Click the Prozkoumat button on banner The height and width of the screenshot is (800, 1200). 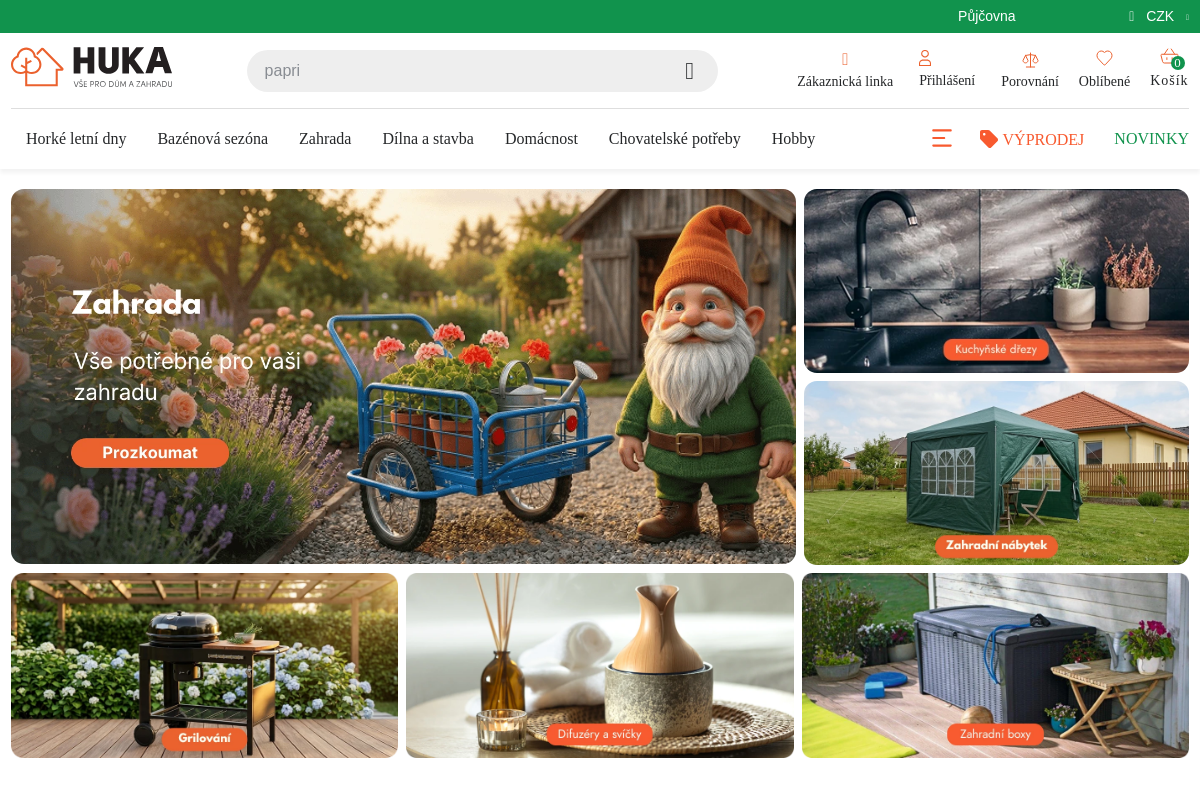click(150, 453)
